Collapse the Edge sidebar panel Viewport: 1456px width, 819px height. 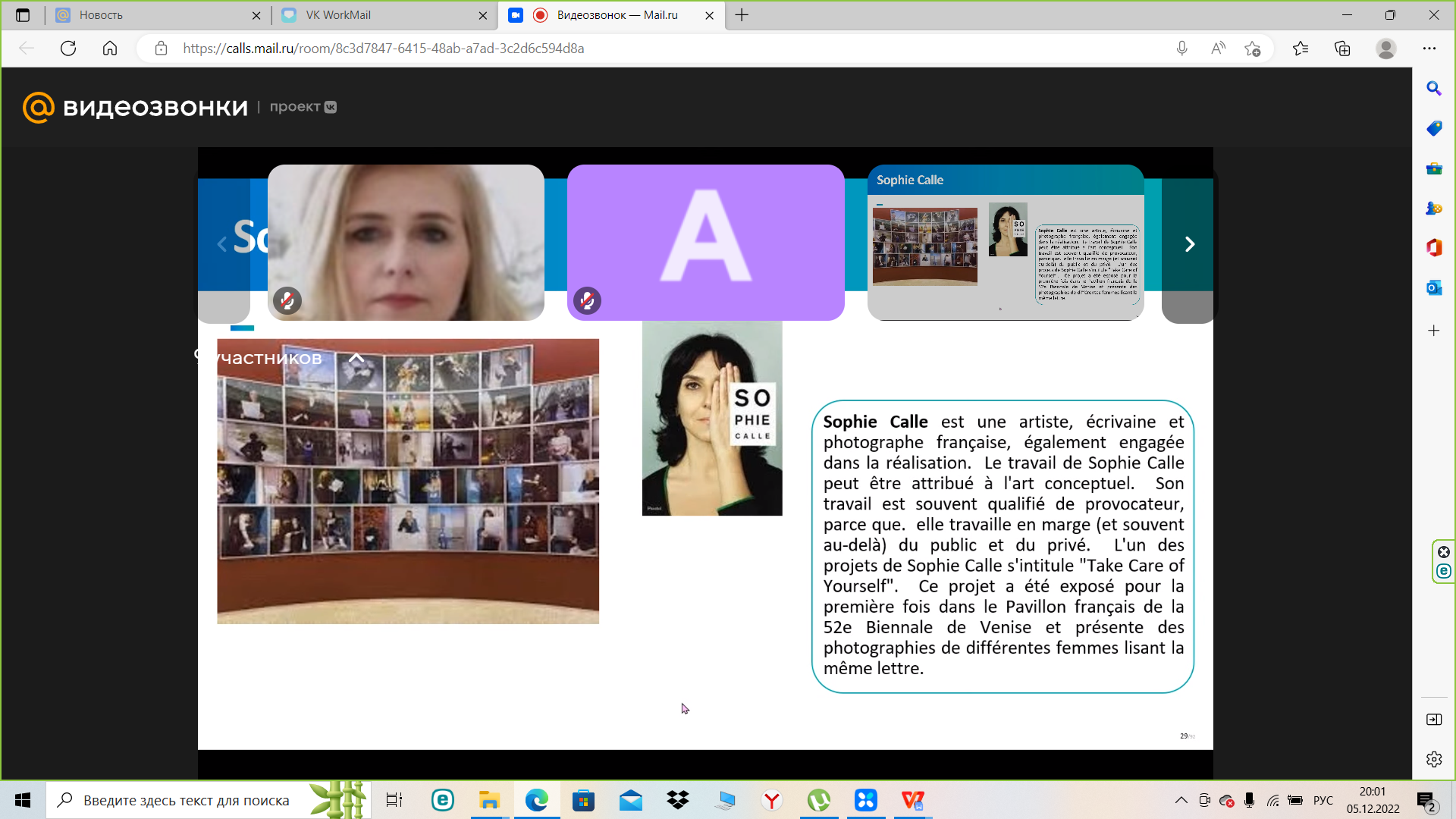point(1434,720)
